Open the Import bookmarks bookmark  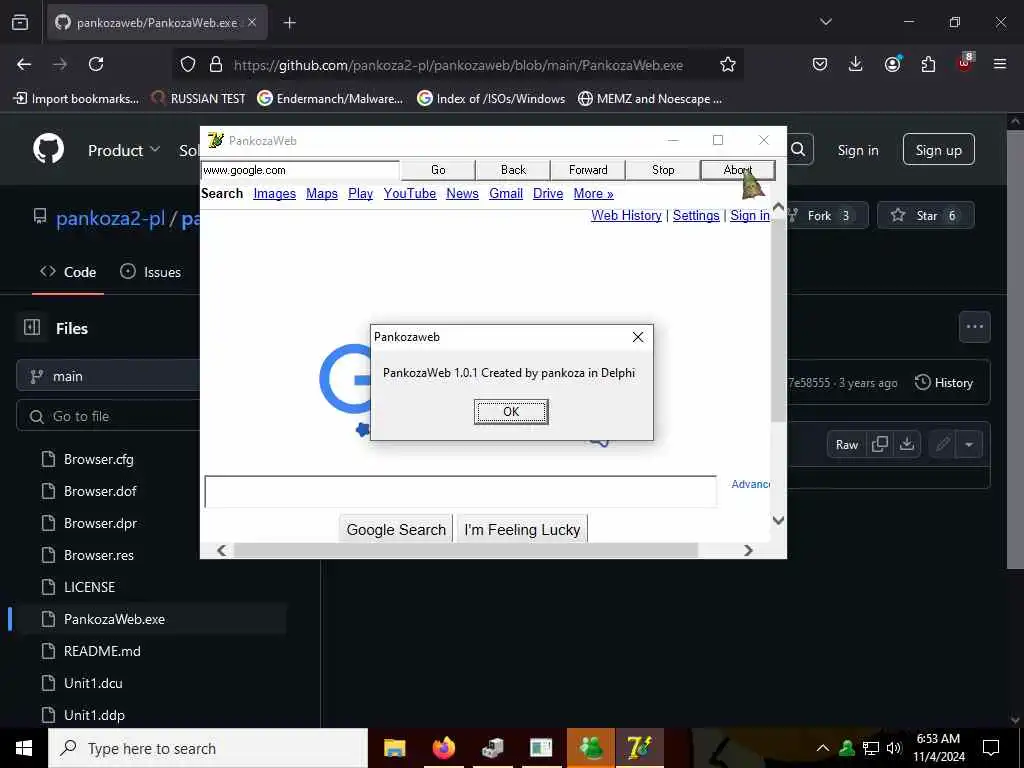pyautogui.click(x=76, y=99)
